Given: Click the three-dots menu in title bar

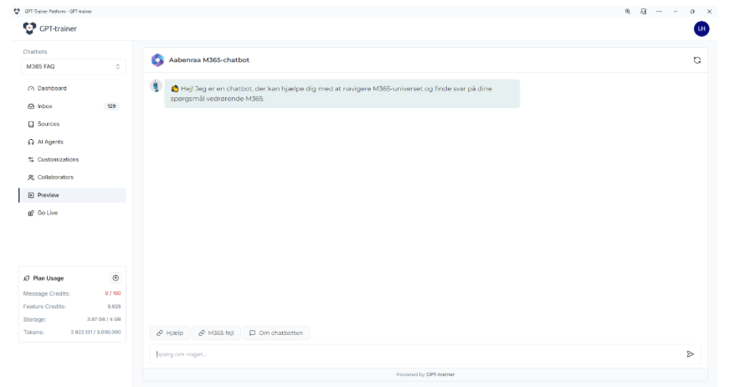Looking at the screenshot, I should point(659,11).
